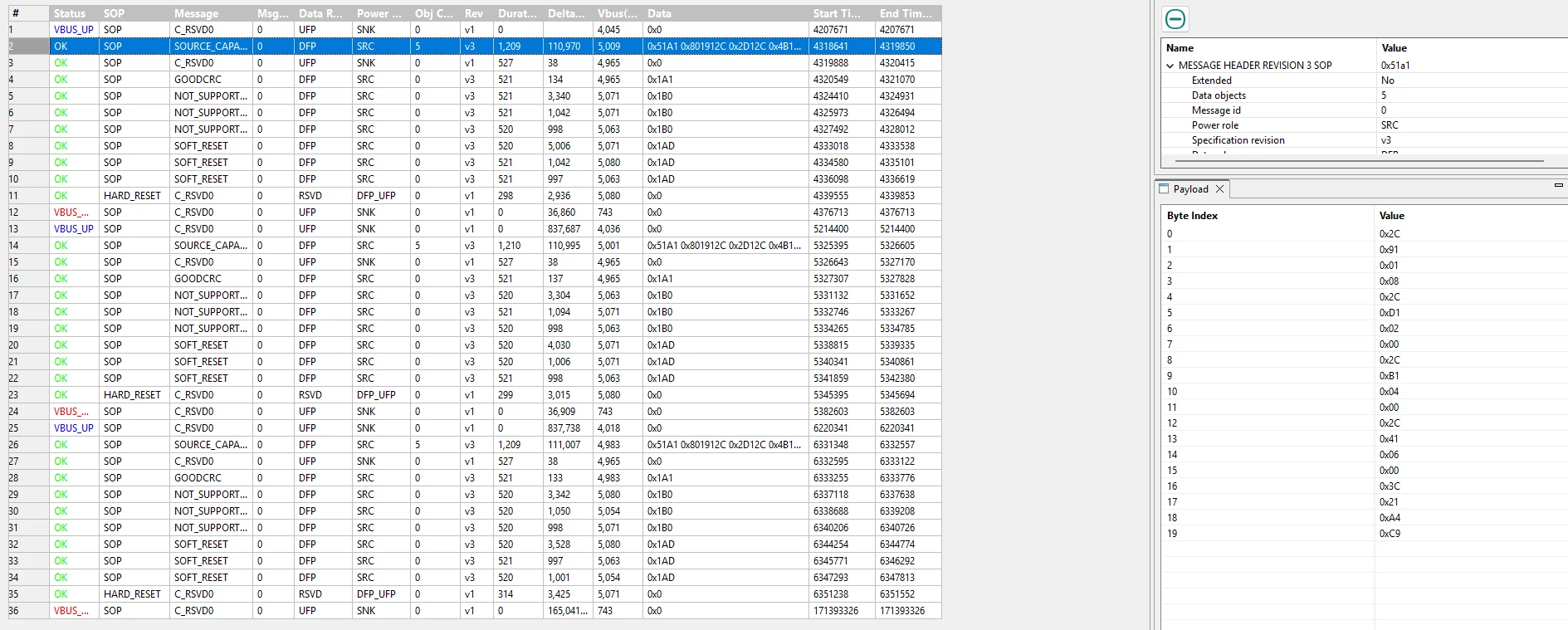1568x630 pixels.
Task: Click the green collapse-all circle icon
Action: [1175, 19]
